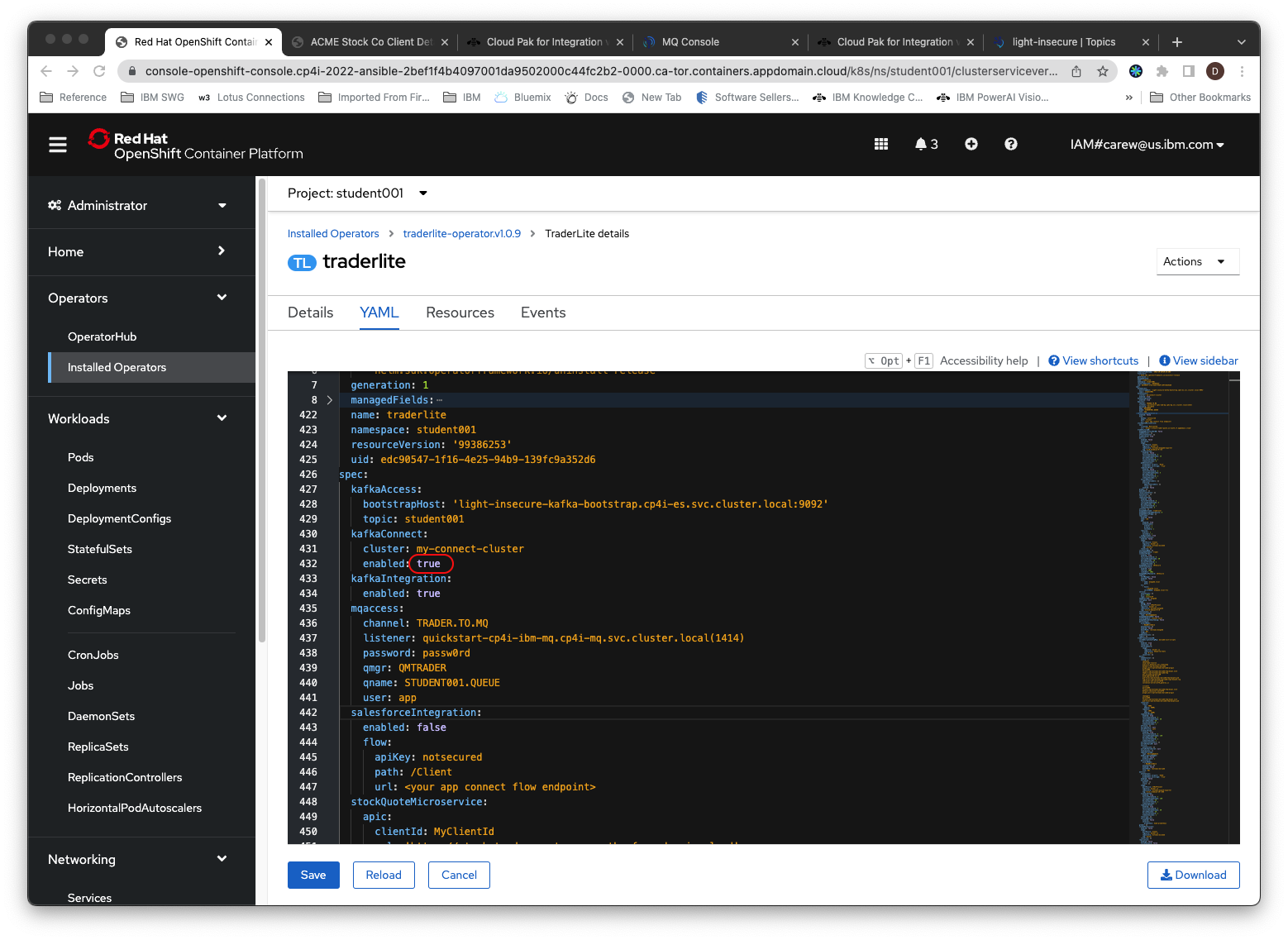The height and width of the screenshot is (940, 1288).
Task: Click the Cancel button
Action: click(459, 875)
